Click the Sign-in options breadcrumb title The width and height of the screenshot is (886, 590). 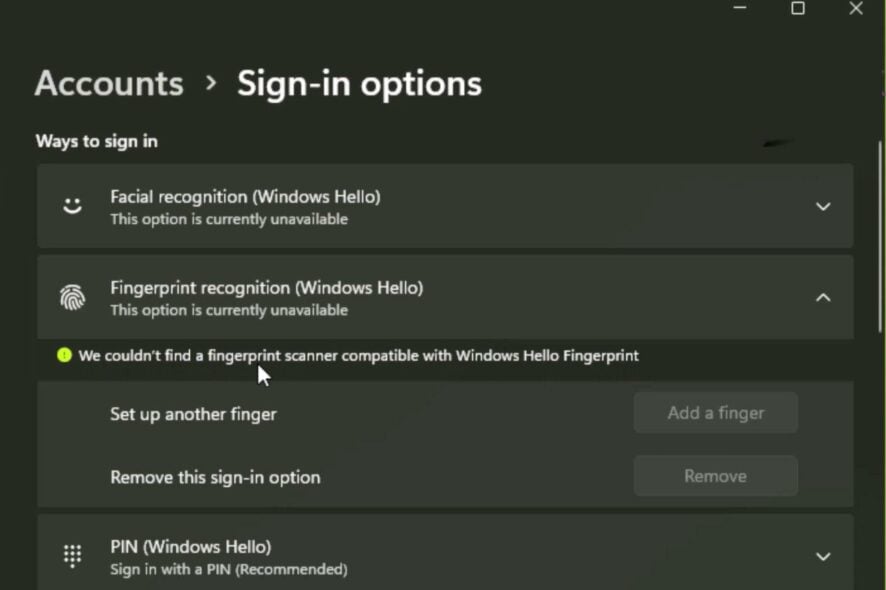(359, 84)
